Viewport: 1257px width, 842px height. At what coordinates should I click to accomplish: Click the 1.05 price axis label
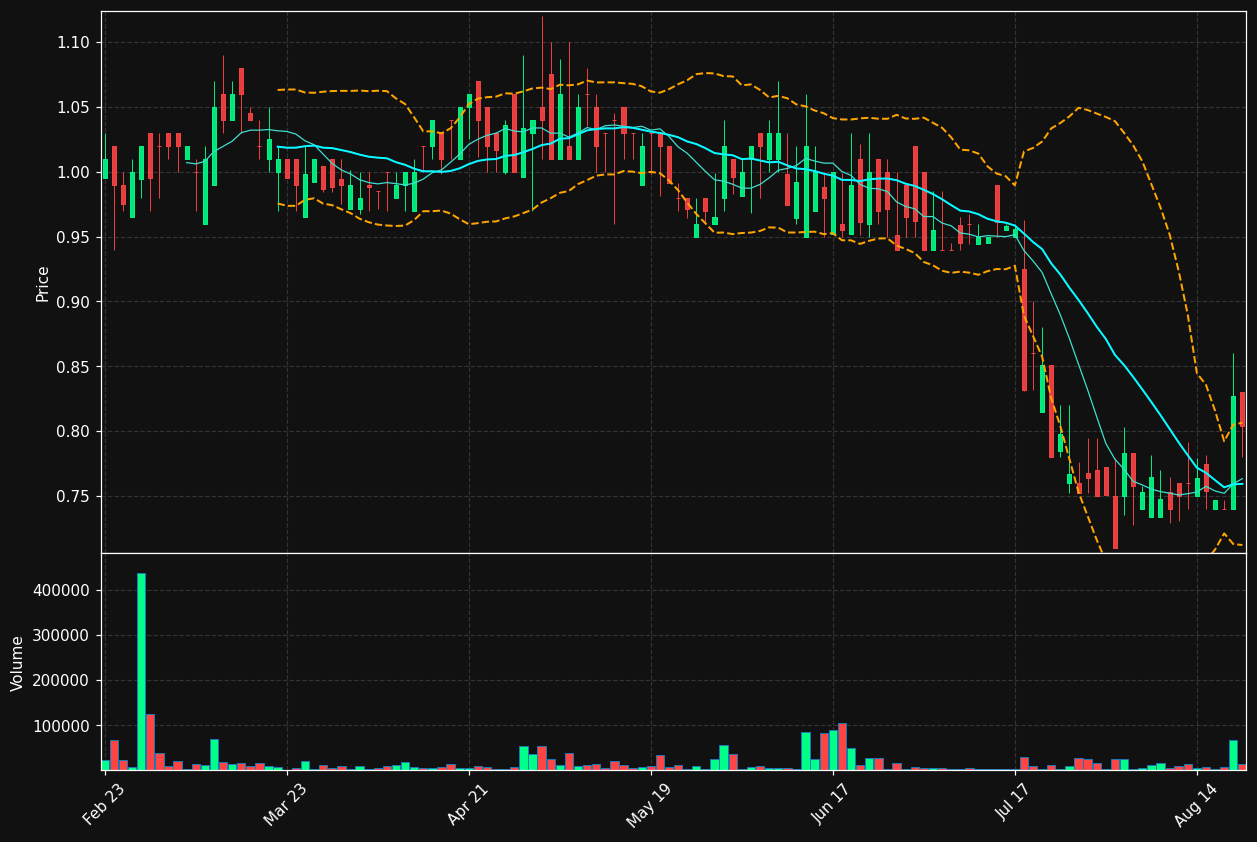(73, 108)
